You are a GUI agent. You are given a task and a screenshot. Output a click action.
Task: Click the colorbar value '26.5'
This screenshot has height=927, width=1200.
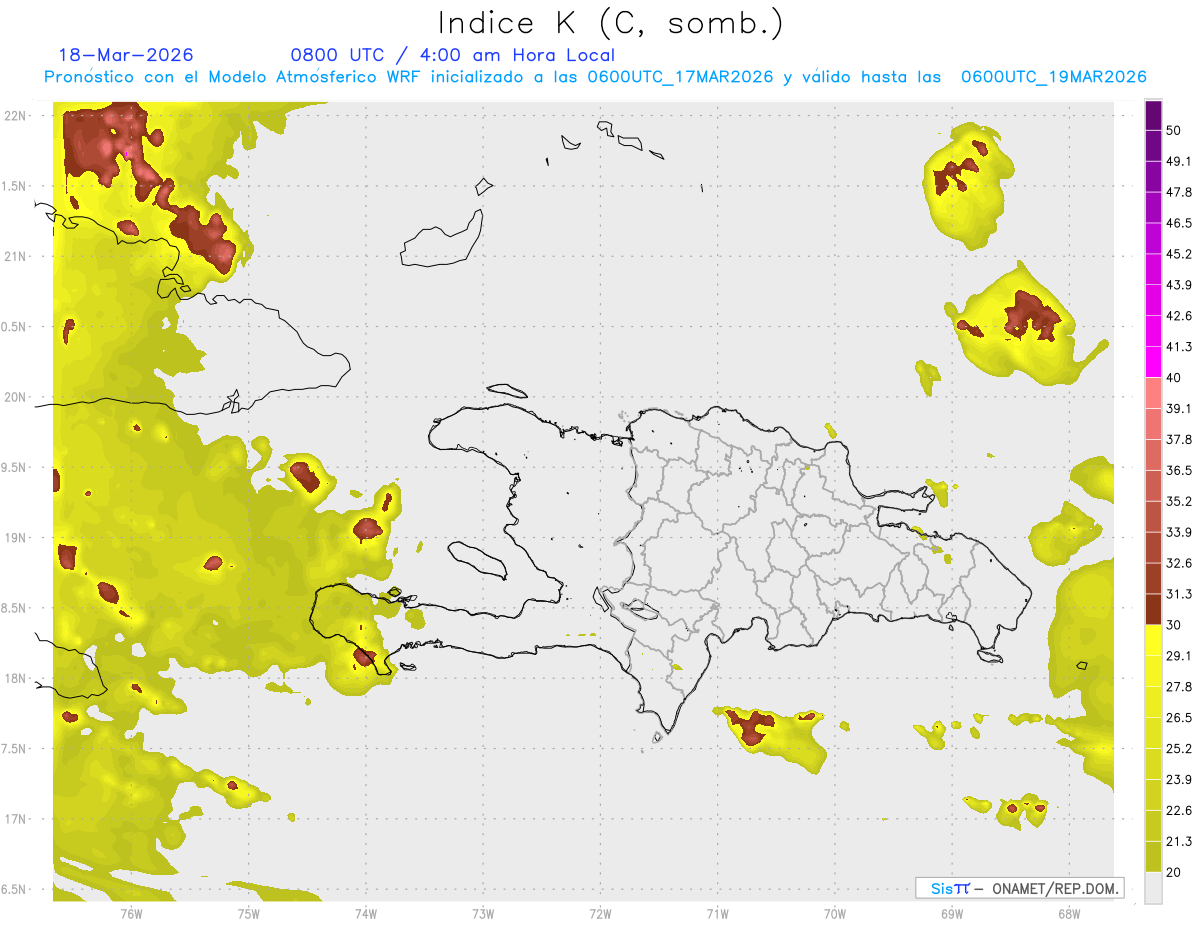coord(1179,718)
